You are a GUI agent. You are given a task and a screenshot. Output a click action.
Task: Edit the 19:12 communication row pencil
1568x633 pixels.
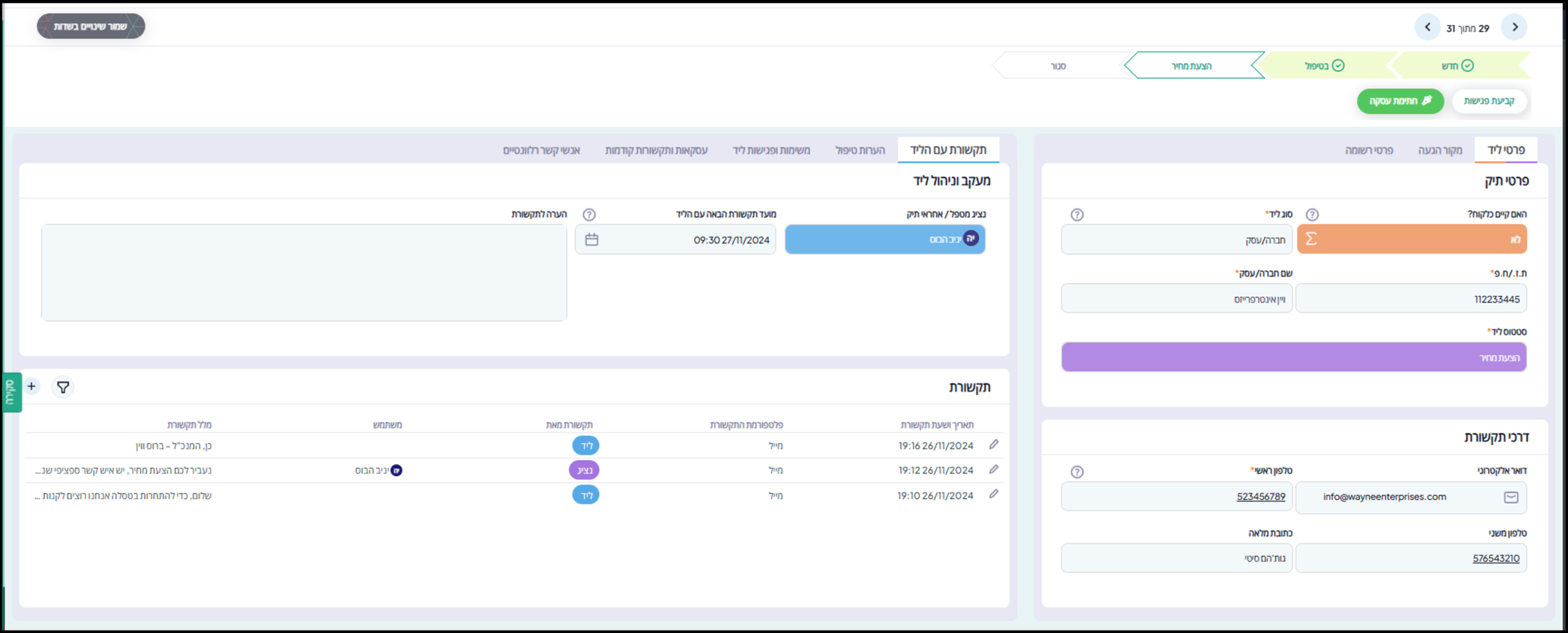[x=993, y=469]
